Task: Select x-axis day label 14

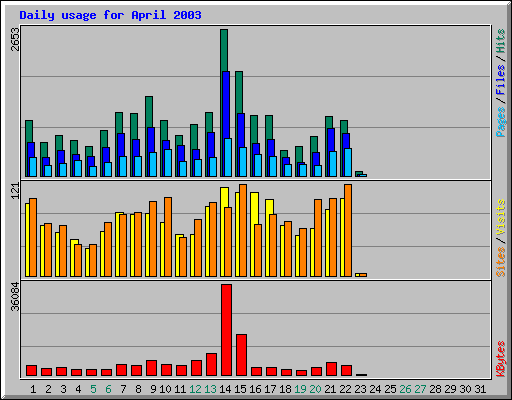Action: (225, 389)
